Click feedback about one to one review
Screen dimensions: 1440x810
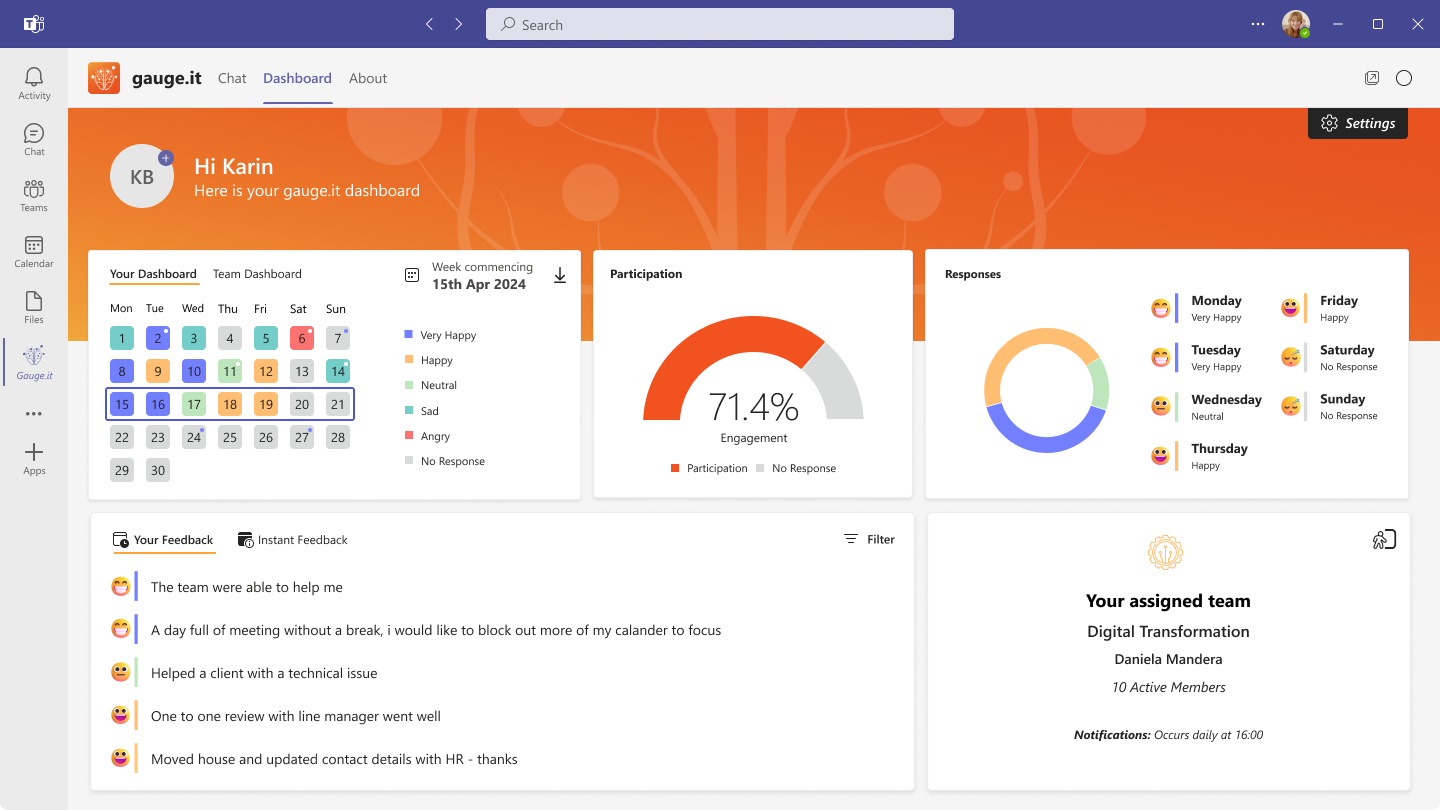click(296, 716)
